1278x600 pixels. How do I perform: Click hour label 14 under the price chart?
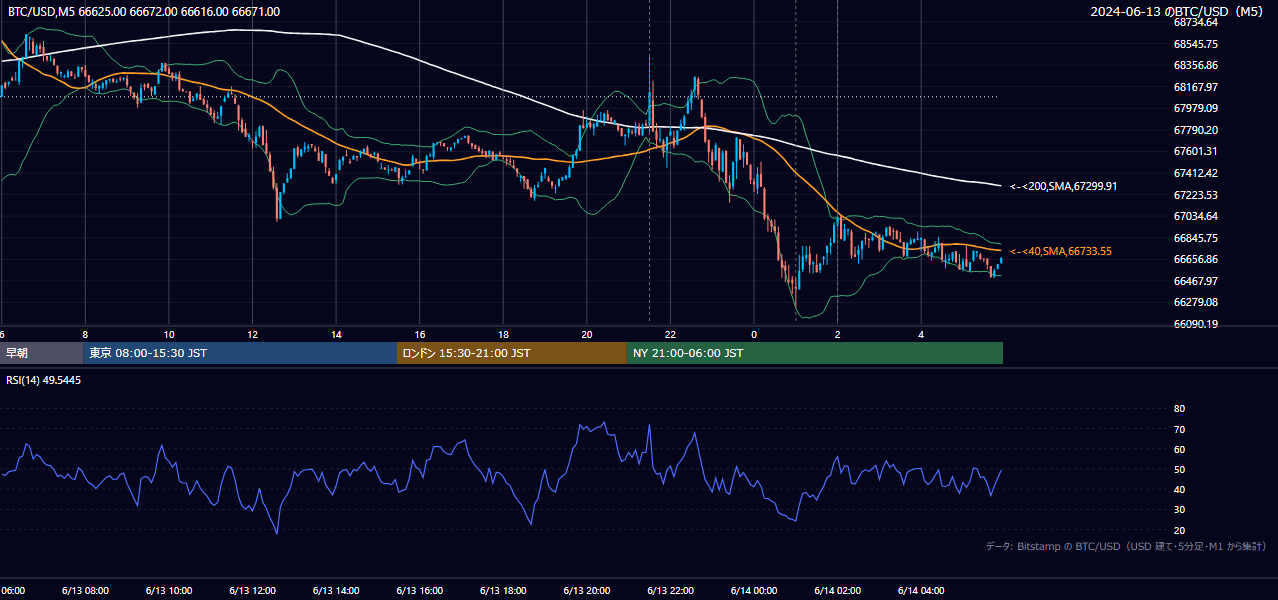336,334
